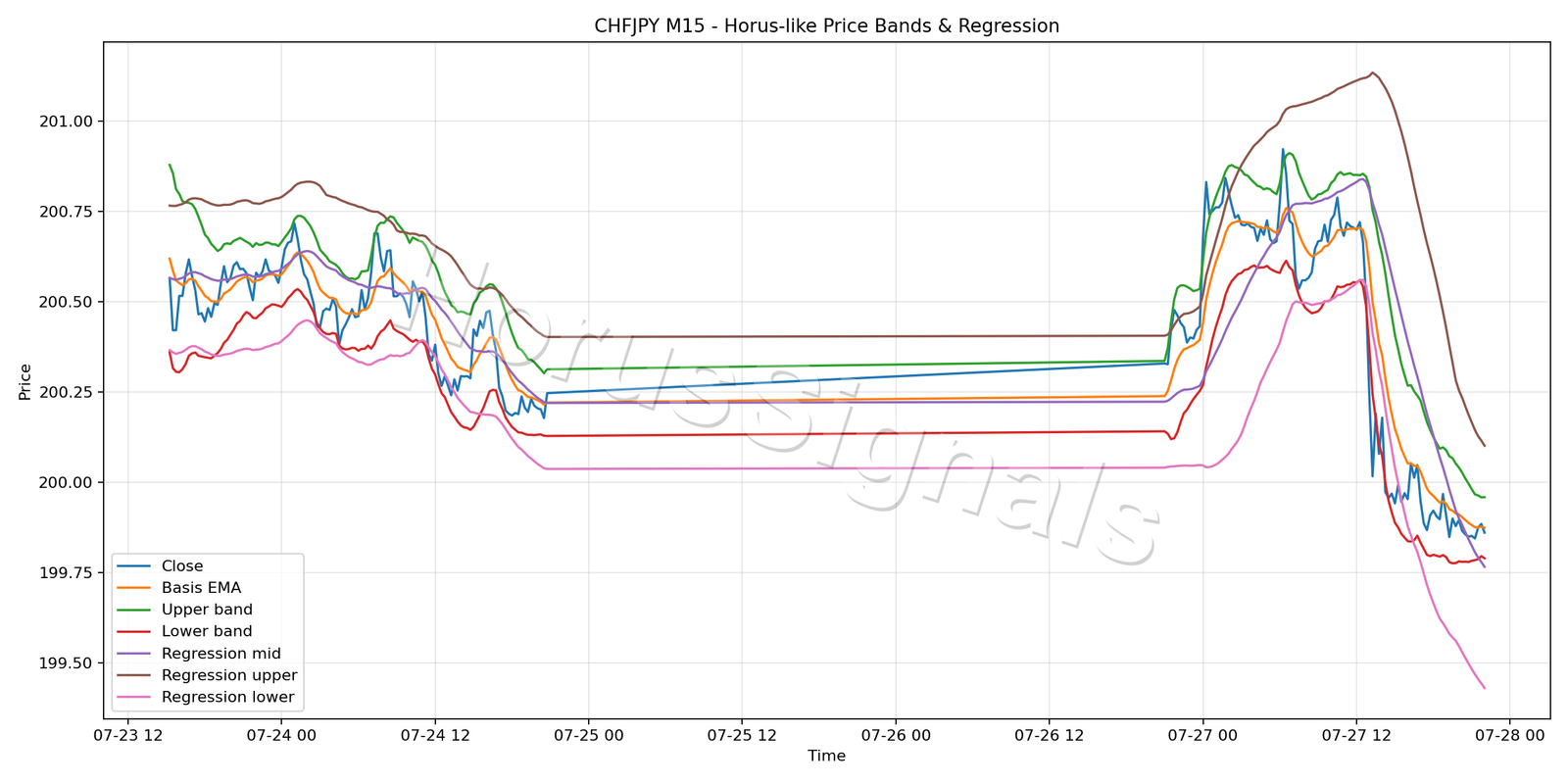This screenshot has width=1568, height=784.
Task: Click the red Lower band legend swatch
Action: coord(134,632)
